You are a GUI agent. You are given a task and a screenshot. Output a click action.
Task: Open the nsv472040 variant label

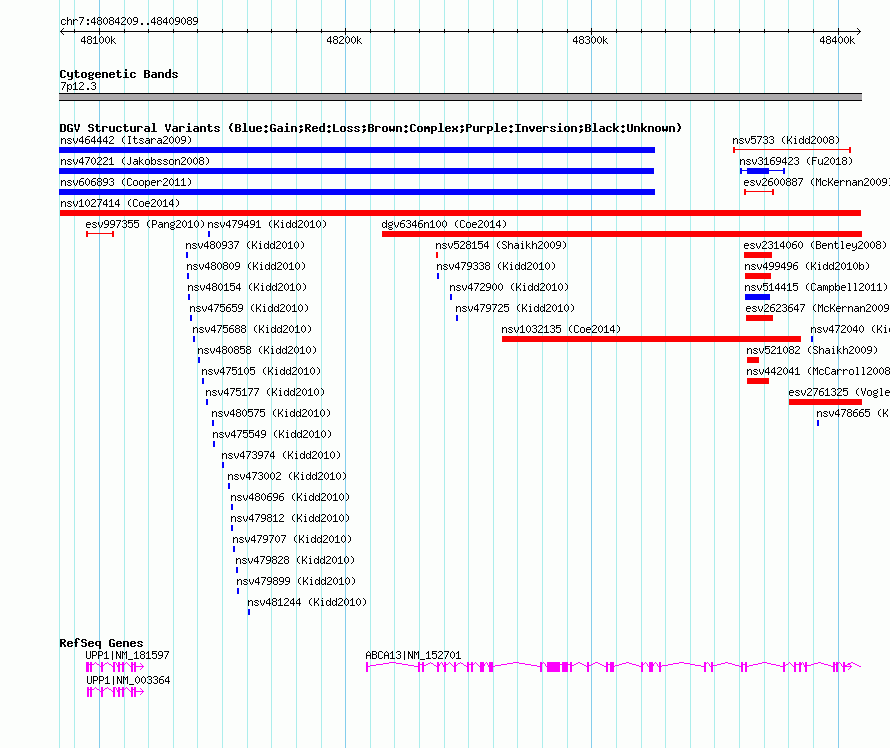coord(850,329)
